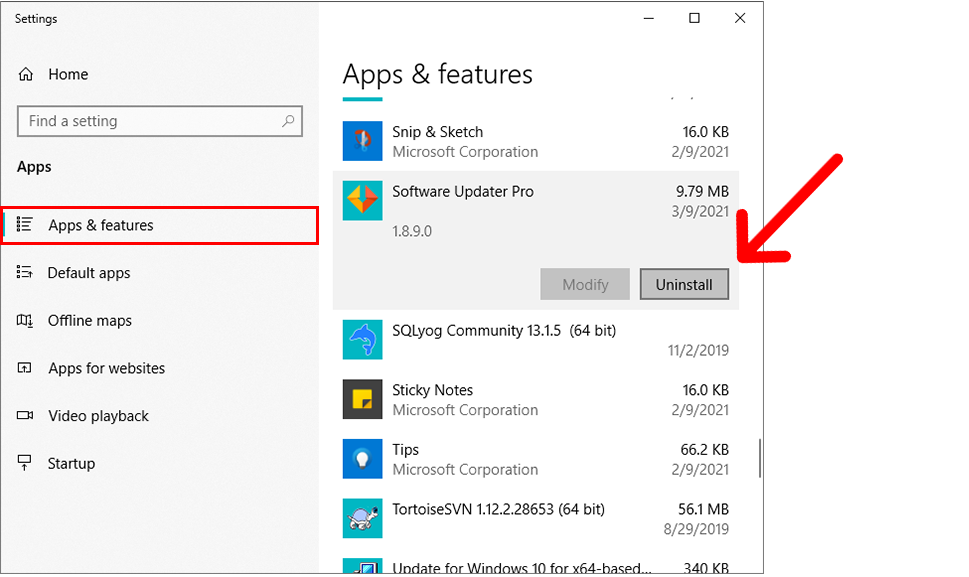Click the 66.2 KB size for Tips

[705, 450]
